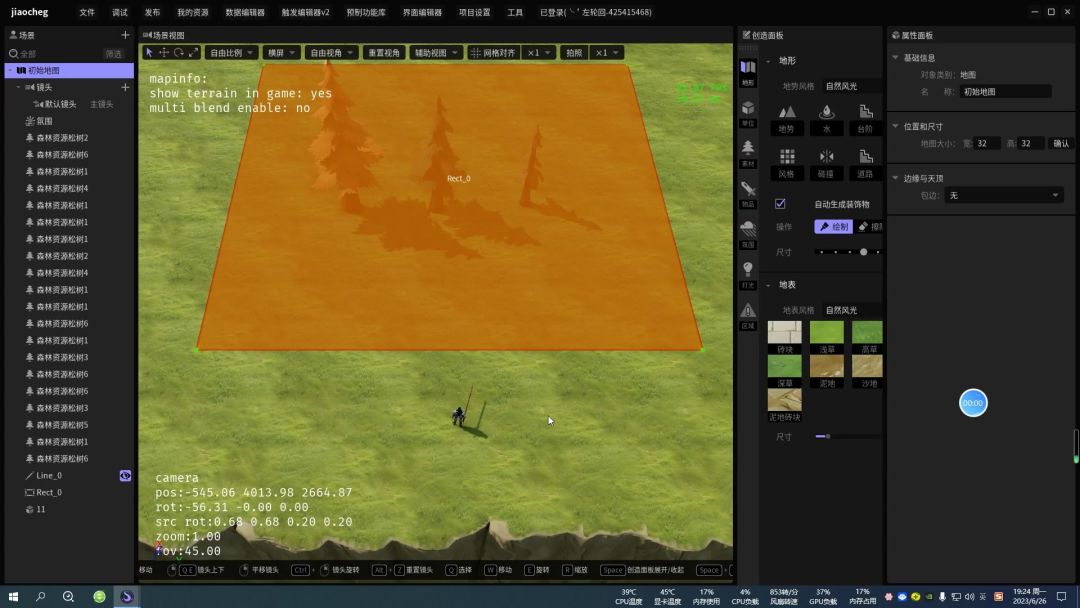Open the 素材 tree assets sidebar icon
The image size is (1080, 608).
pos(748,153)
